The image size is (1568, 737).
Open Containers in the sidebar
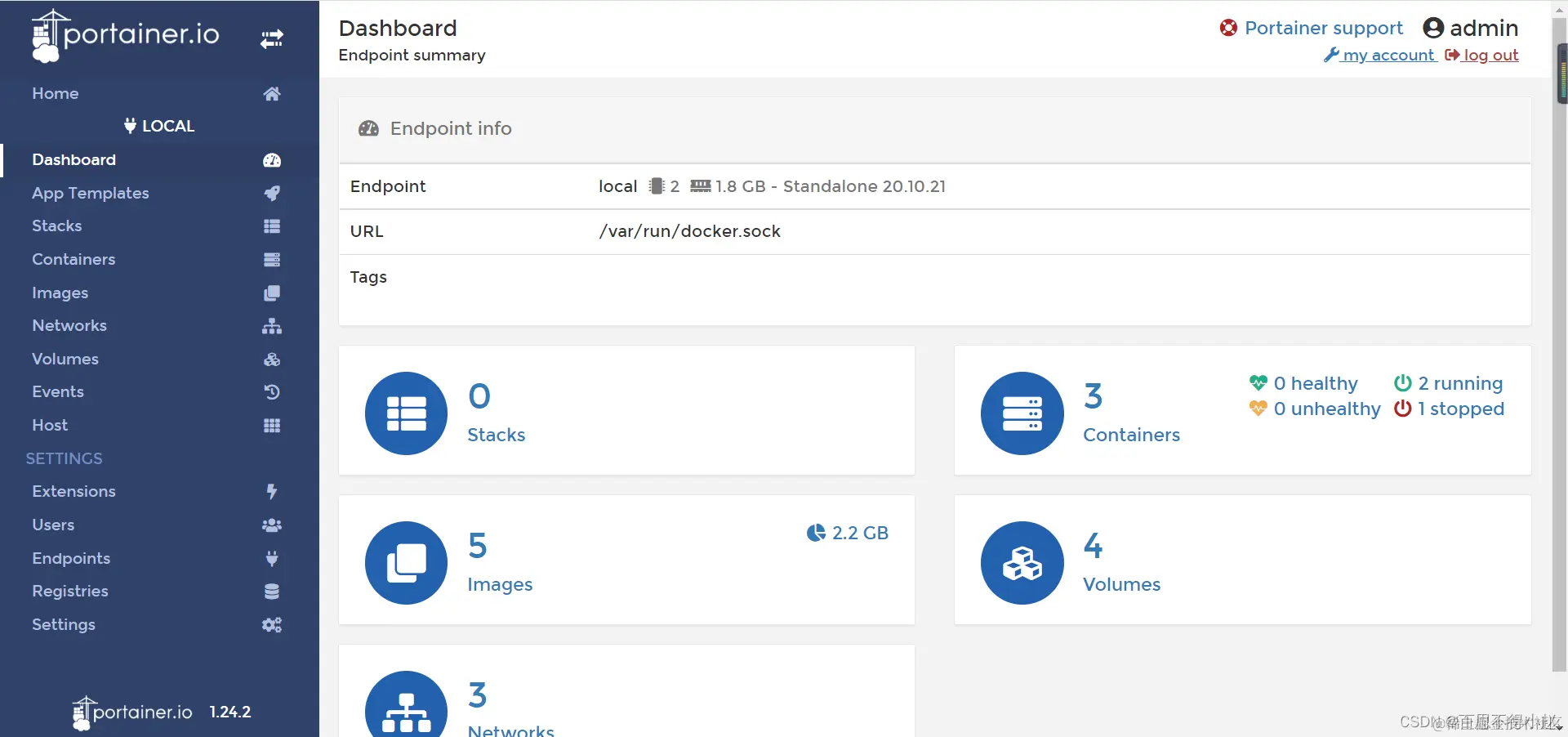[73, 260]
